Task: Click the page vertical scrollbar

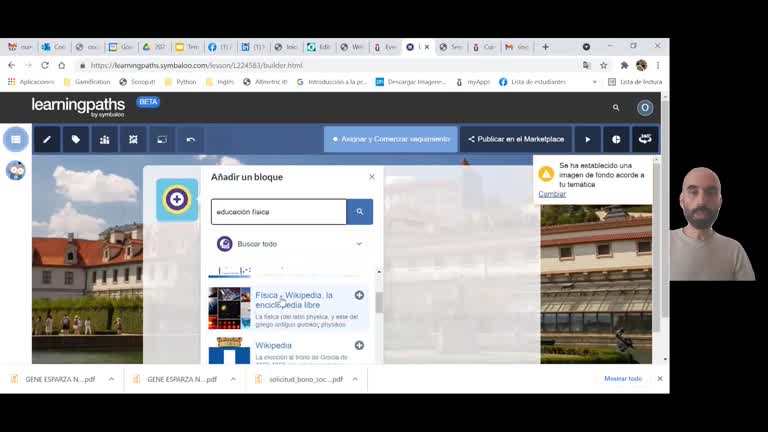Action: (665, 211)
